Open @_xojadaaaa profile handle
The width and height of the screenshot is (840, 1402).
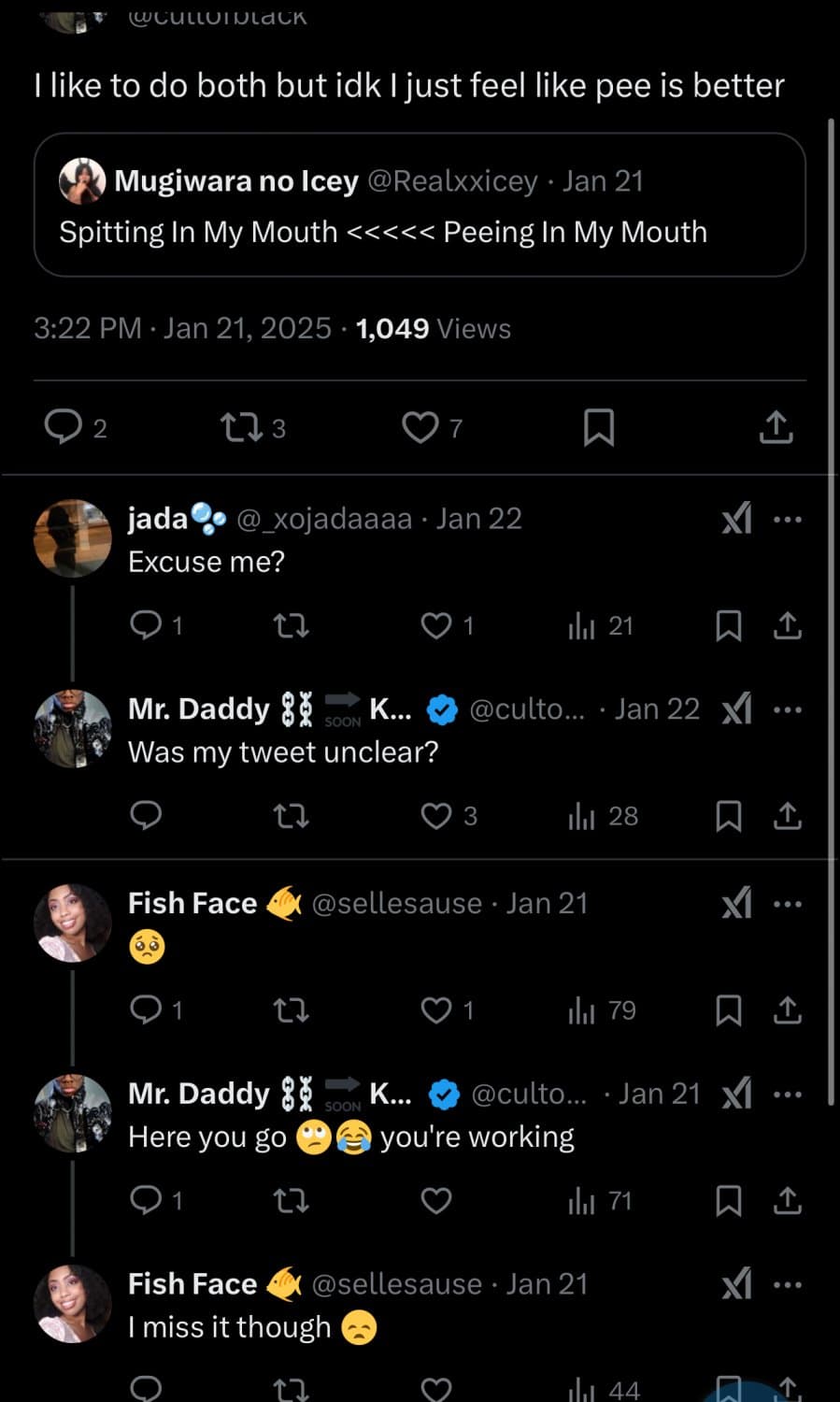(324, 519)
